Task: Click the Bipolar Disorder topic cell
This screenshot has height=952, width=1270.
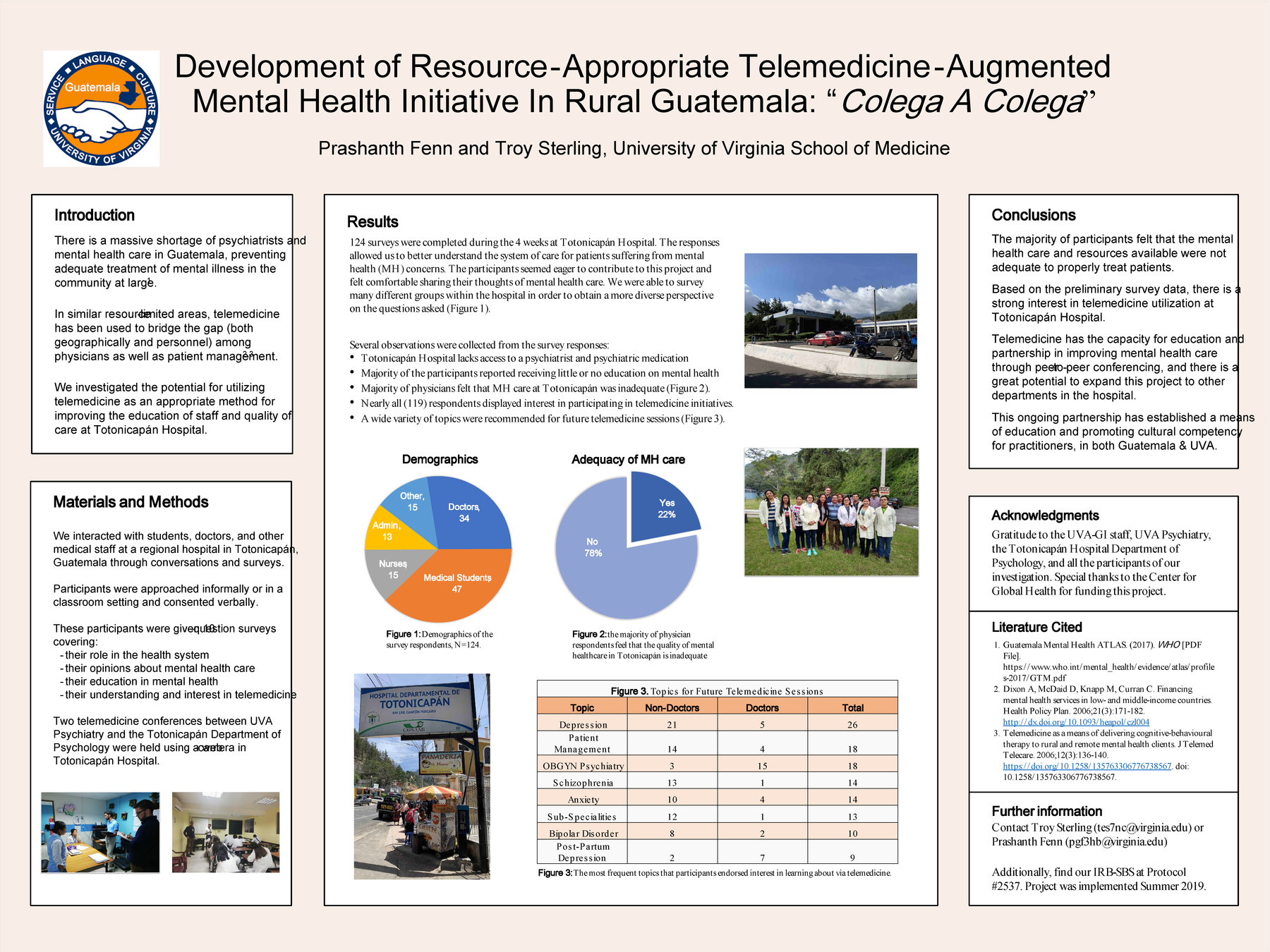Action: [x=583, y=833]
